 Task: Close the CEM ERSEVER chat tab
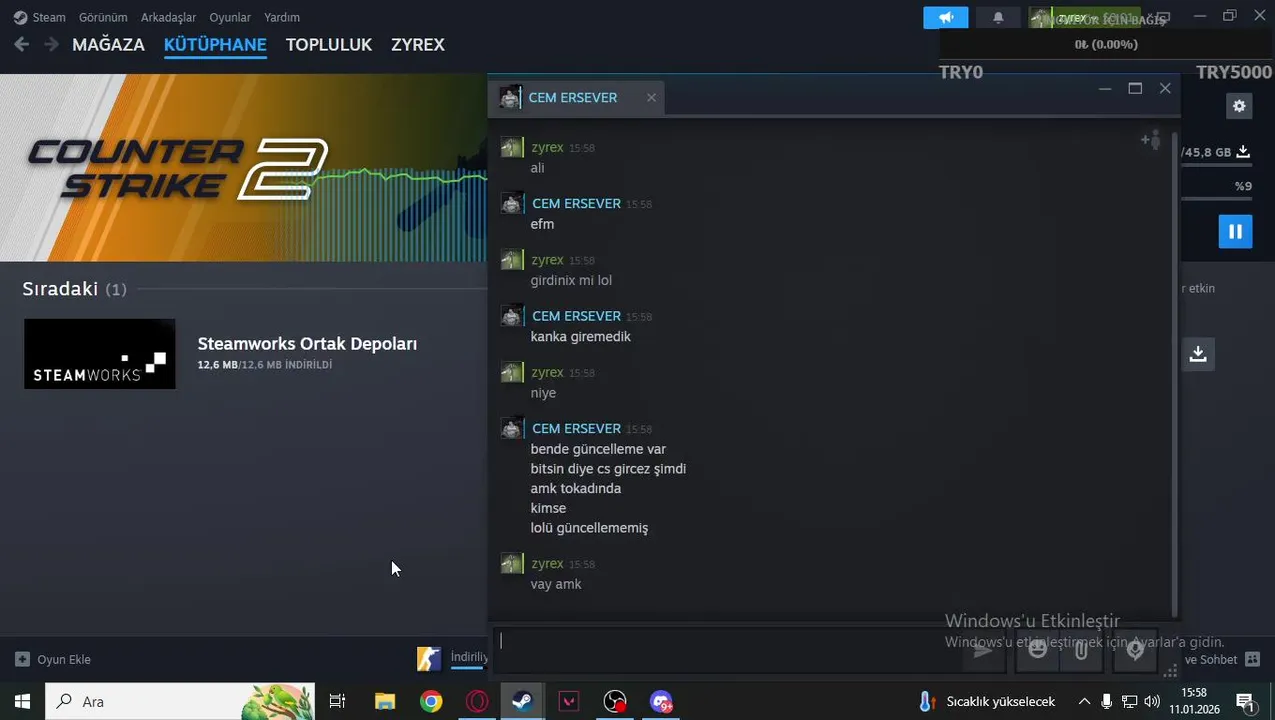point(651,98)
